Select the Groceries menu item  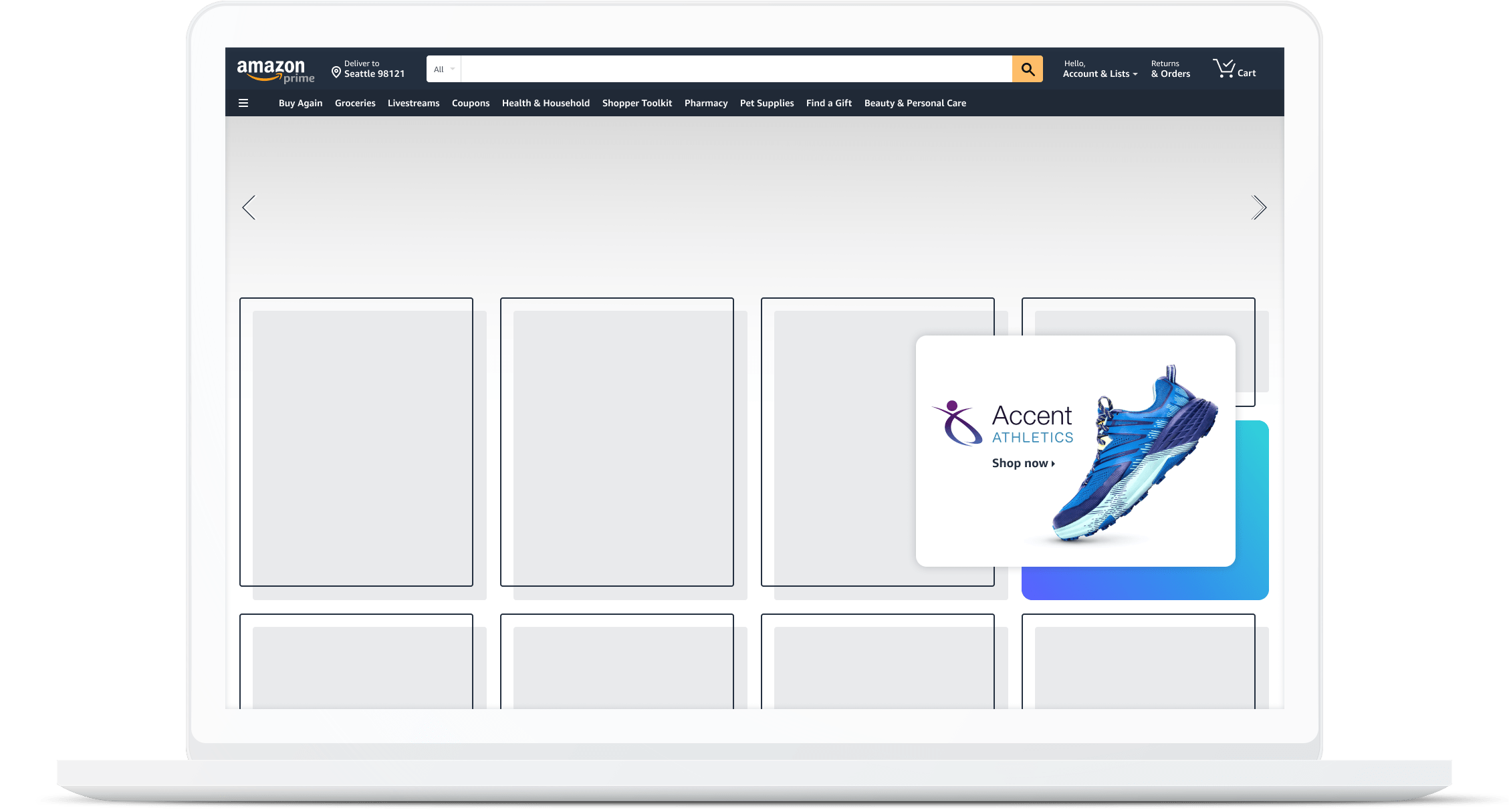click(x=355, y=103)
